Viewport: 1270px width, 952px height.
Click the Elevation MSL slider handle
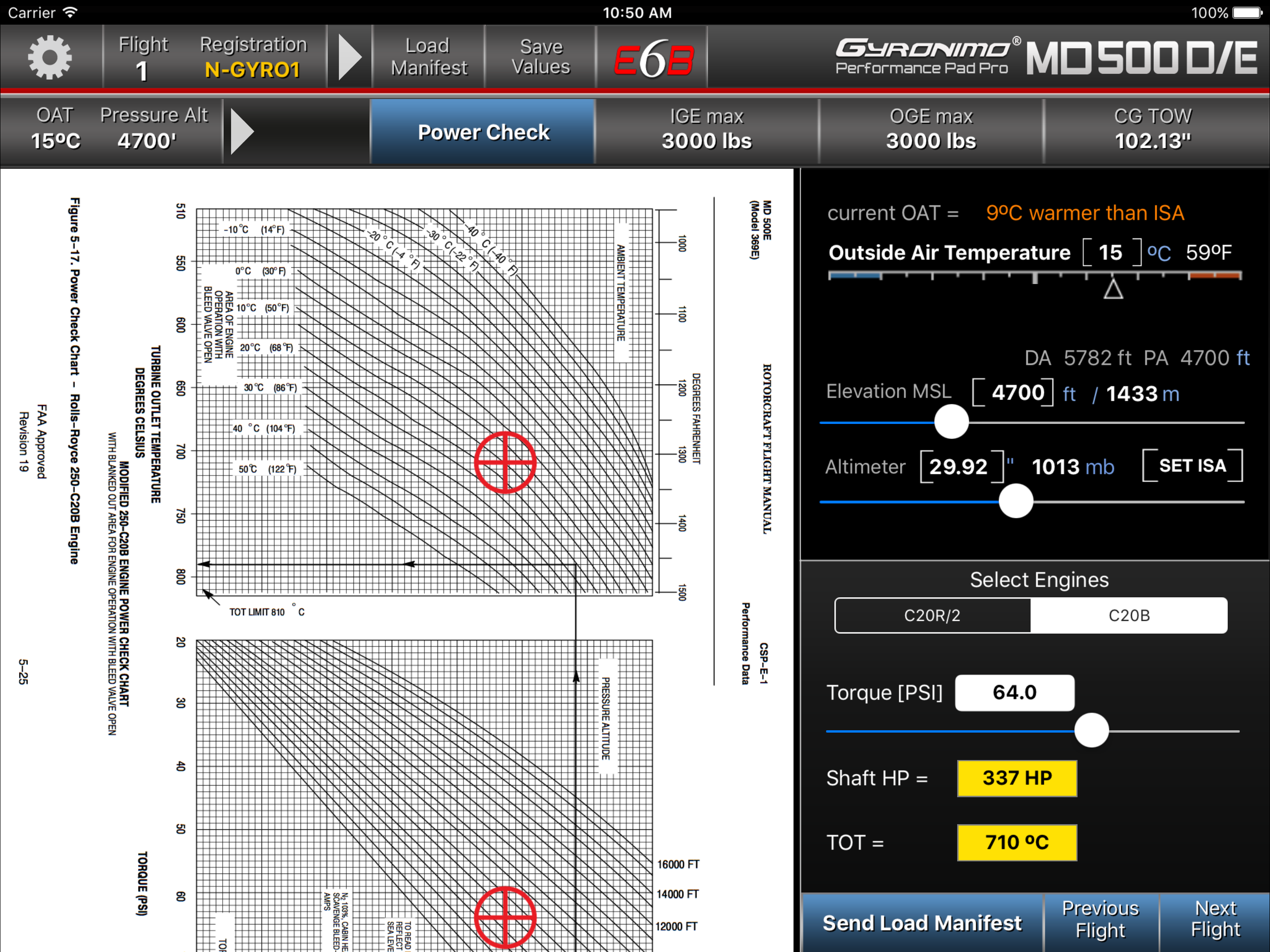952,422
